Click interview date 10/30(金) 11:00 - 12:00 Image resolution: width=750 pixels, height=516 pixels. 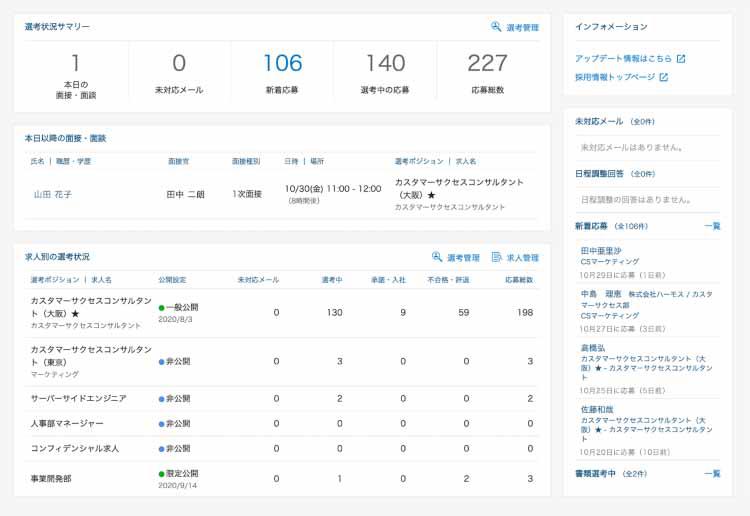tap(333, 189)
